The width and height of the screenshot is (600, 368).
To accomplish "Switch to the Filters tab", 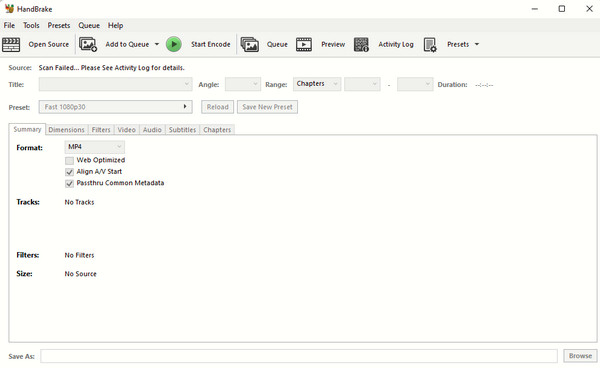I will [101, 130].
